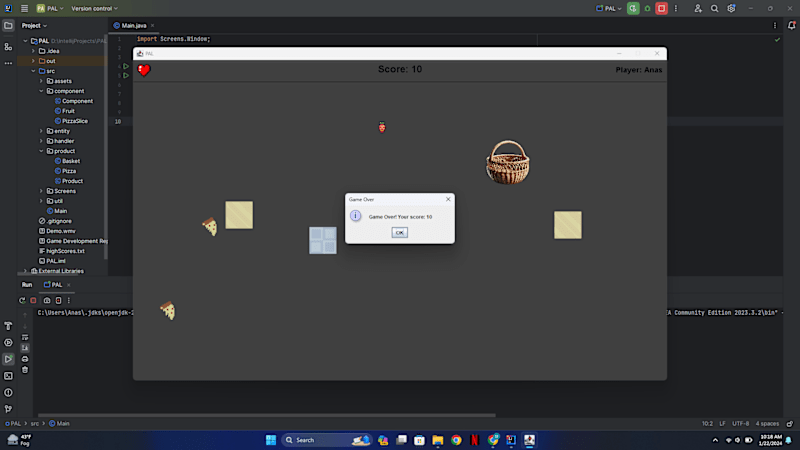Open the Notifications bell icon

point(791,26)
